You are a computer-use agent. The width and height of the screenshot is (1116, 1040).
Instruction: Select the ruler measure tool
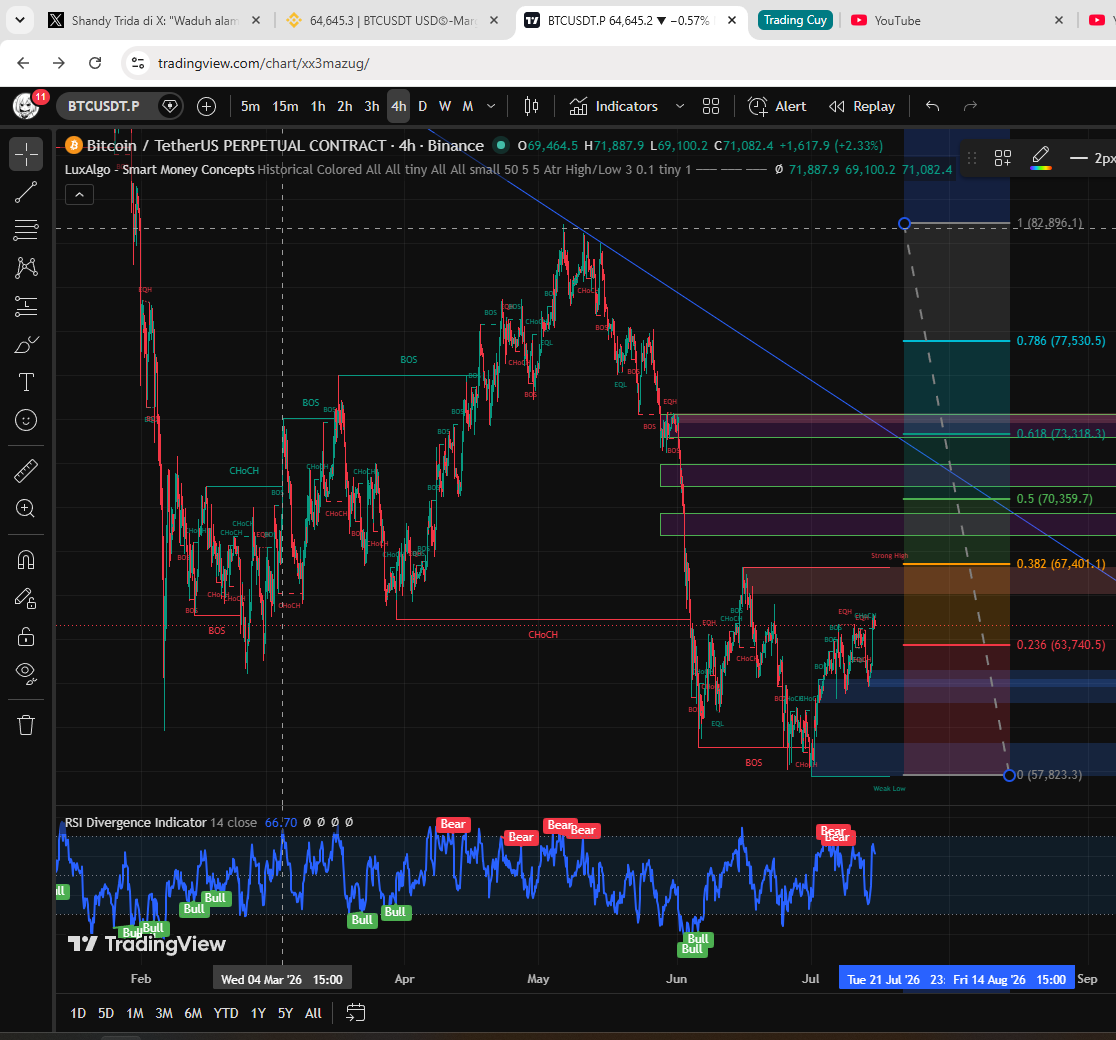pos(26,471)
